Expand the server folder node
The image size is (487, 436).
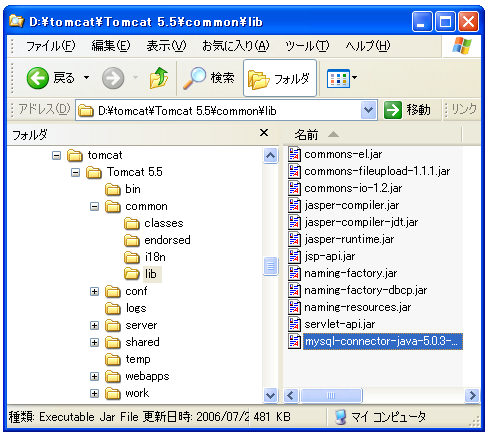(x=95, y=326)
